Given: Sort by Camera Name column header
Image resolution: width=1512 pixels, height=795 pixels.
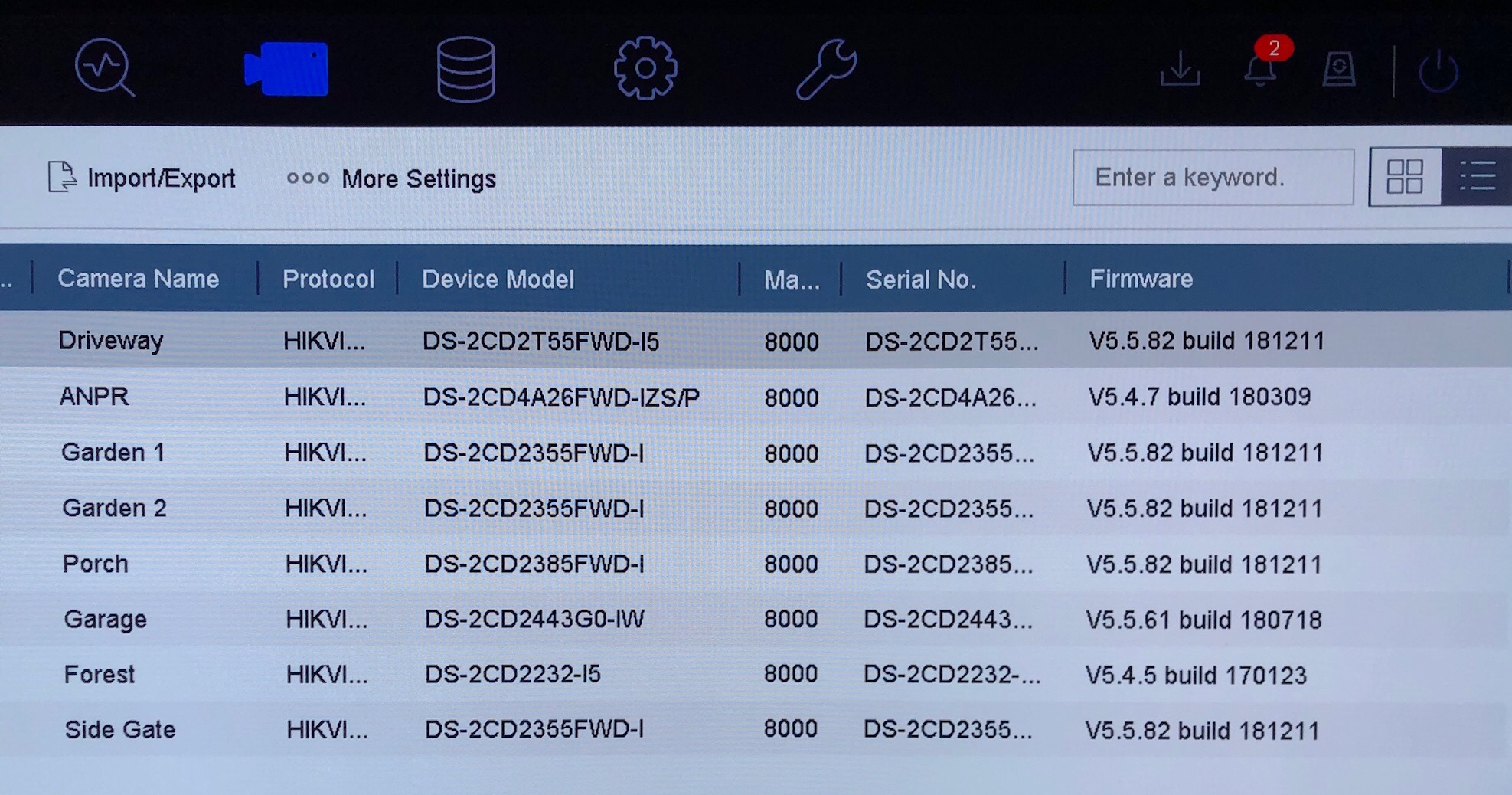Looking at the screenshot, I should tap(139, 279).
